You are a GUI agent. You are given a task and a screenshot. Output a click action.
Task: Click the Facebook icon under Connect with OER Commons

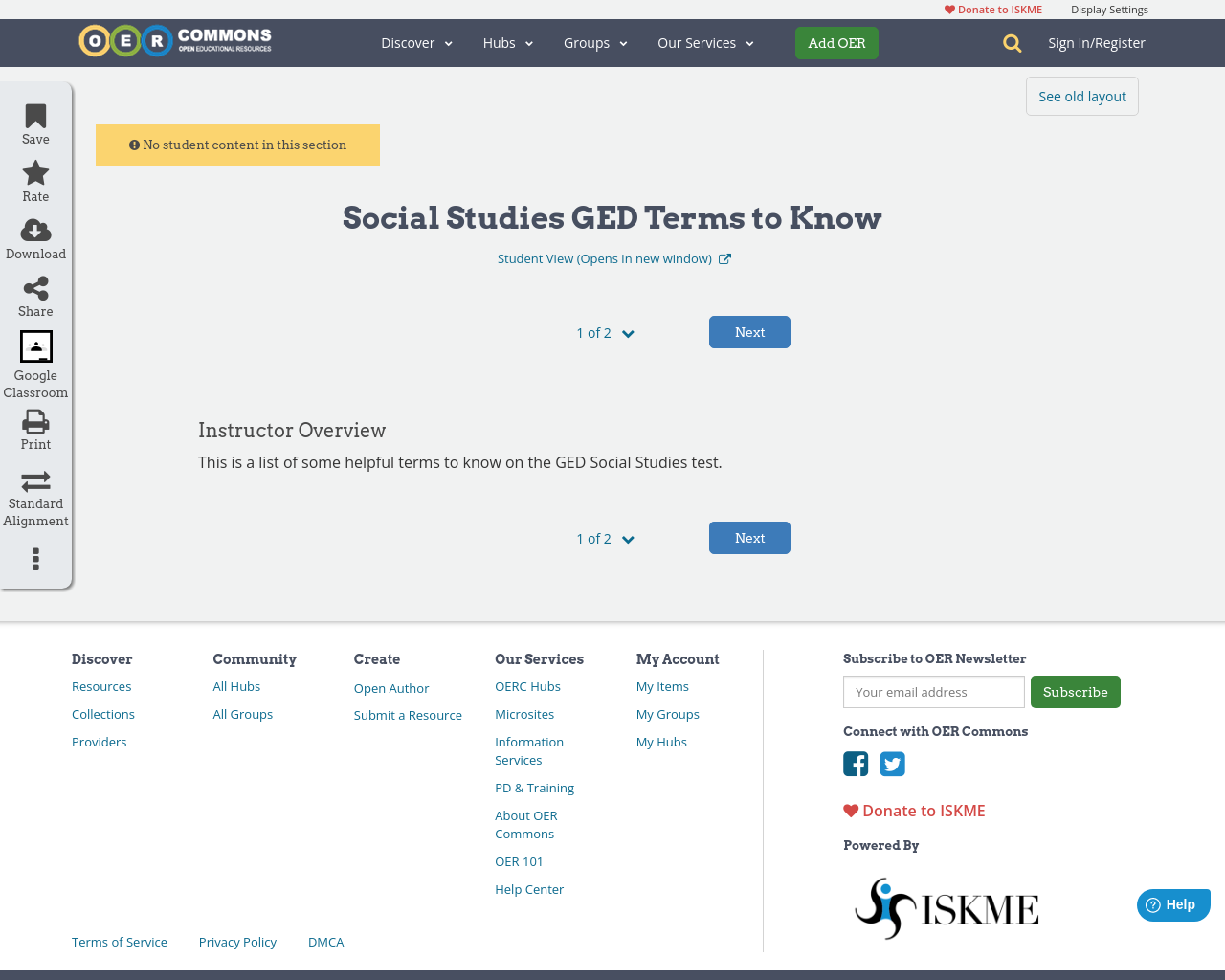856,764
